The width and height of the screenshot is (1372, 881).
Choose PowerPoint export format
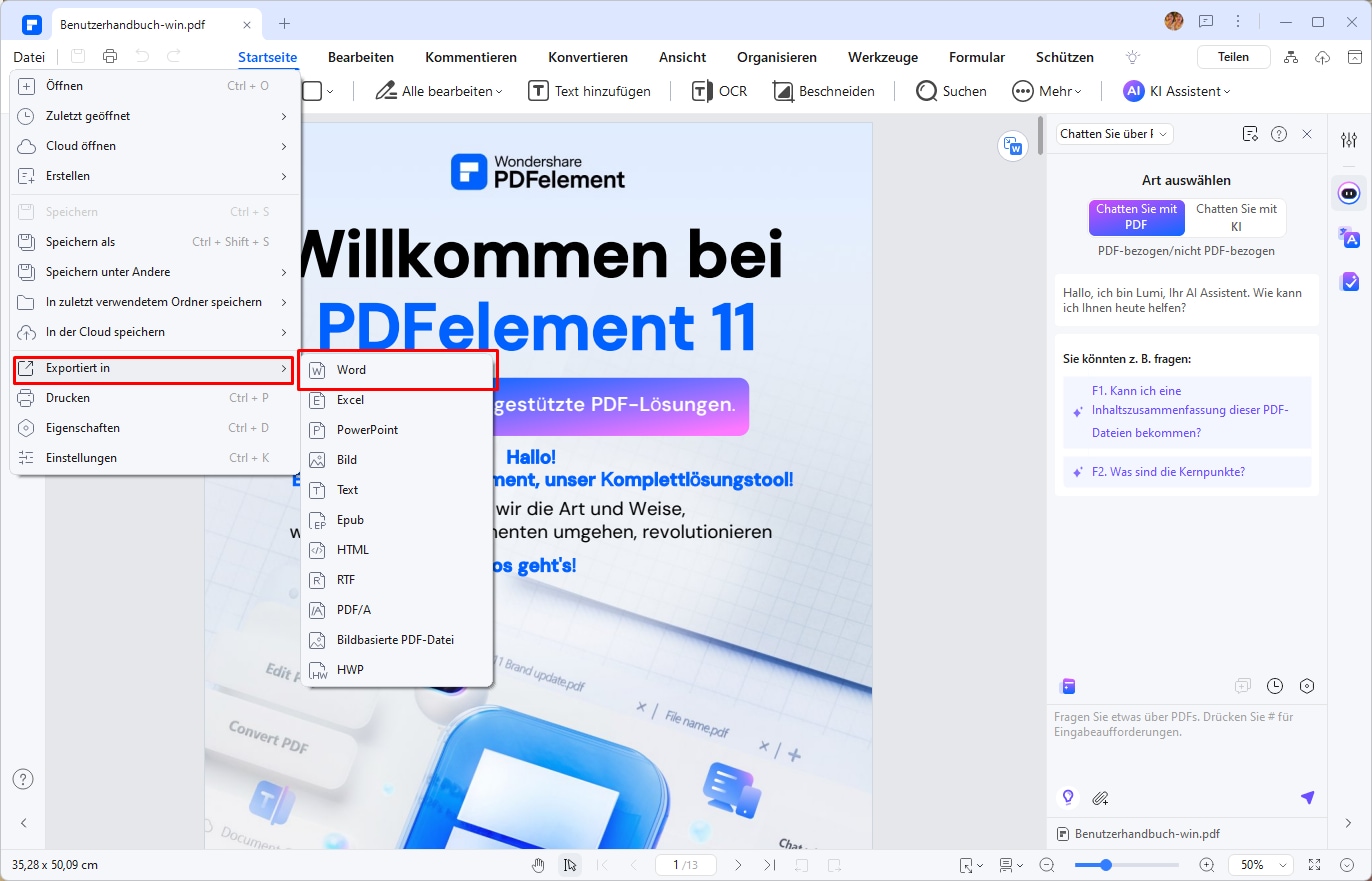[x=397, y=430]
